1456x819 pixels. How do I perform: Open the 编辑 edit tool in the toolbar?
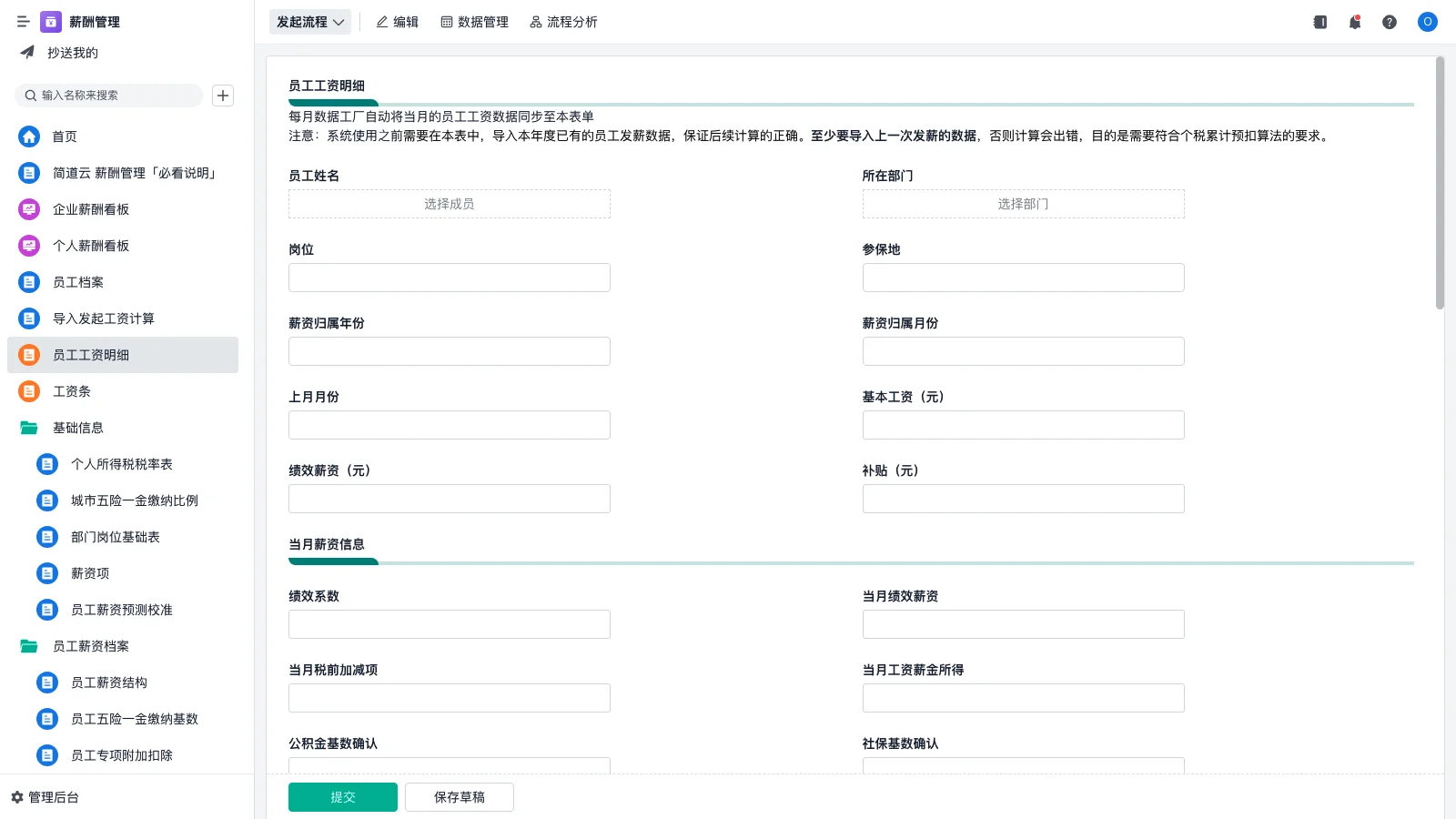pyautogui.click(x=397, y=22)
